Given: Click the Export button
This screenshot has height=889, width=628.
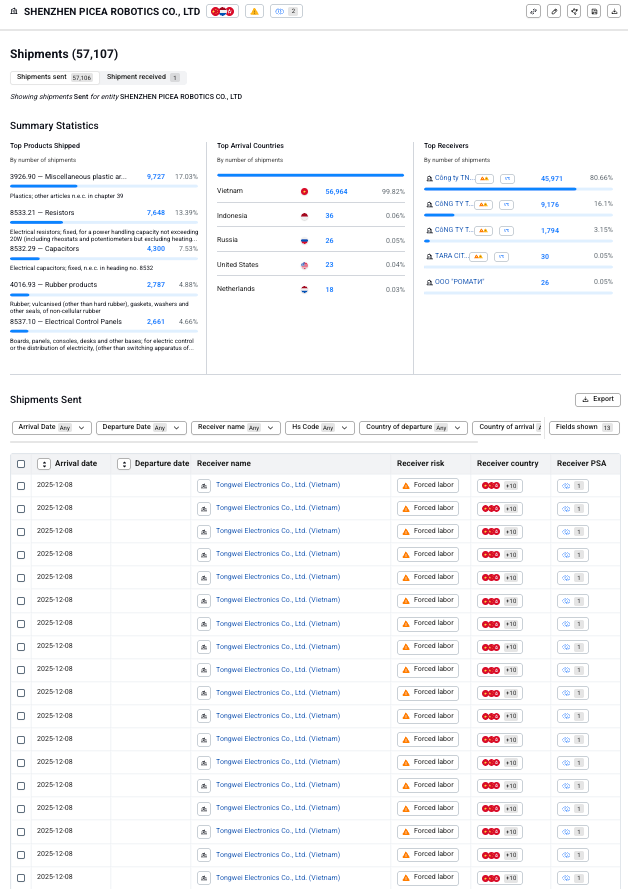Looking at the screenshot, I should point(597,399).
